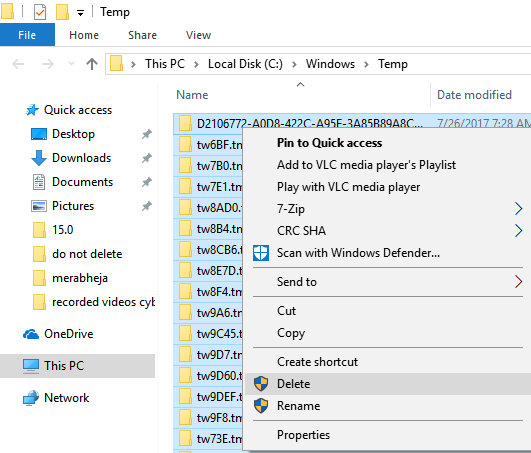The width and height of the screenshot is (531, 453).
Task: Sort by the Date modified column header
Action: point(474,95)
